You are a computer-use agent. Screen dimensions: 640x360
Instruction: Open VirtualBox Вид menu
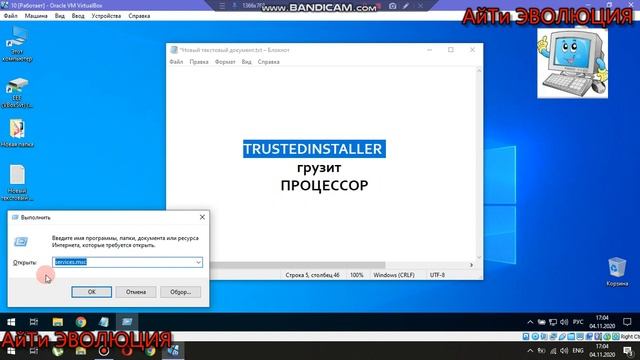60,16
